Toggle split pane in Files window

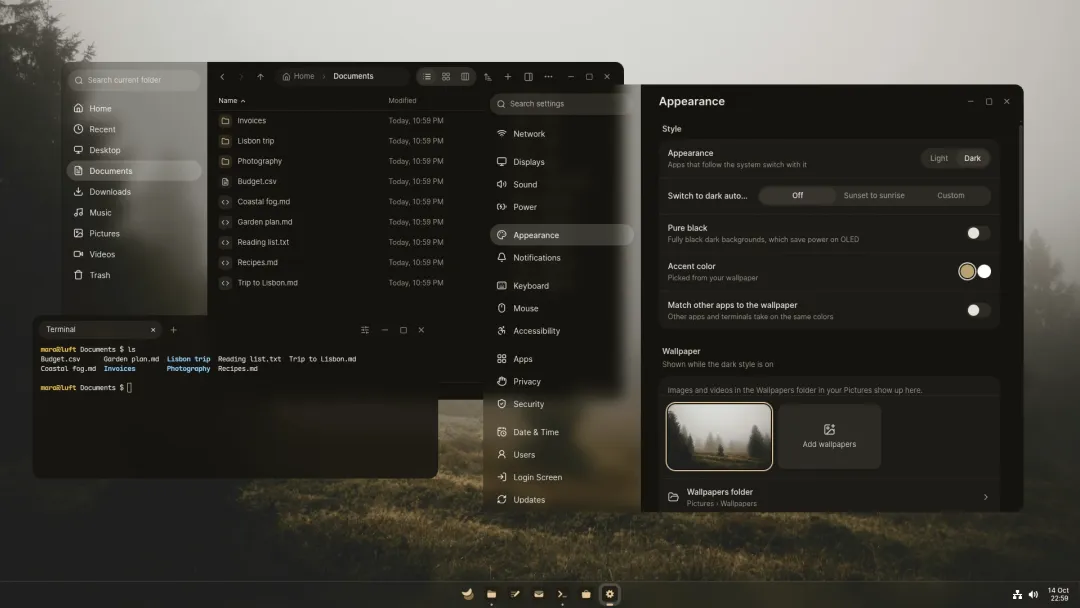point(528,76)
